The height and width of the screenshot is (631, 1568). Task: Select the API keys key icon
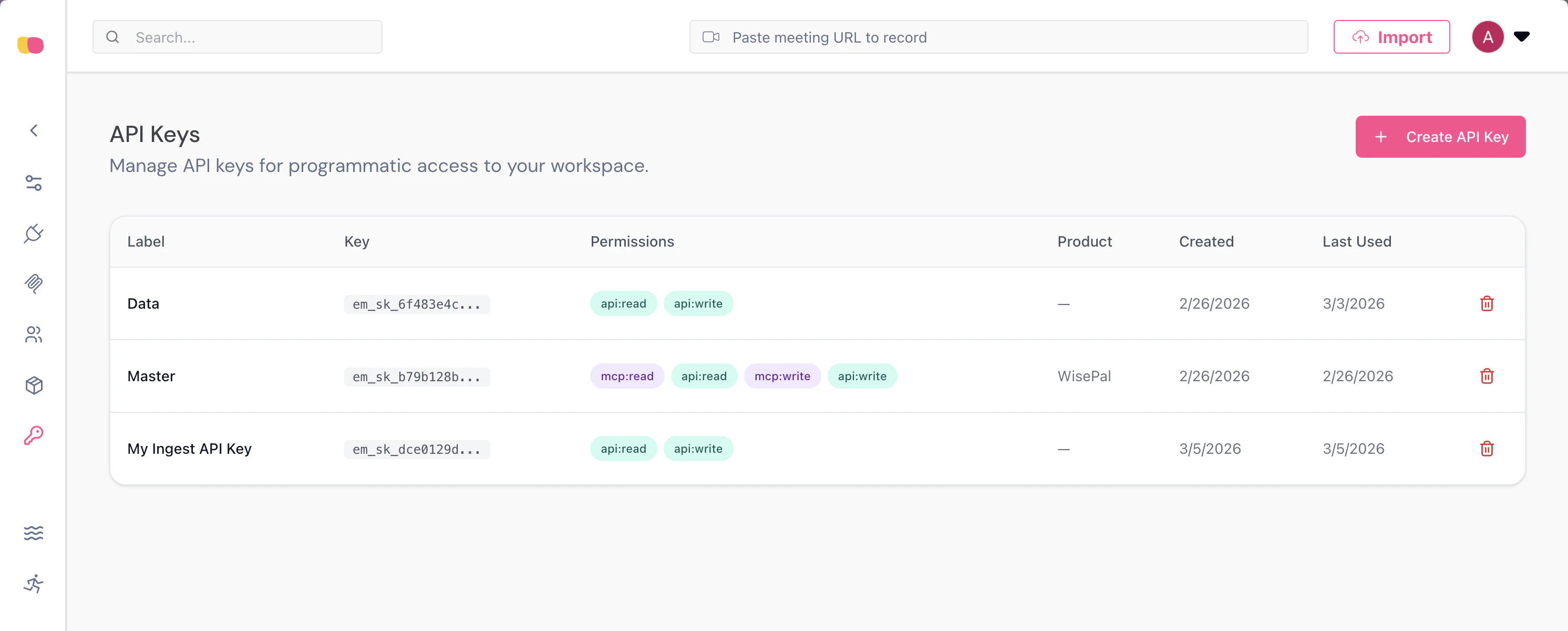point(34,435)
